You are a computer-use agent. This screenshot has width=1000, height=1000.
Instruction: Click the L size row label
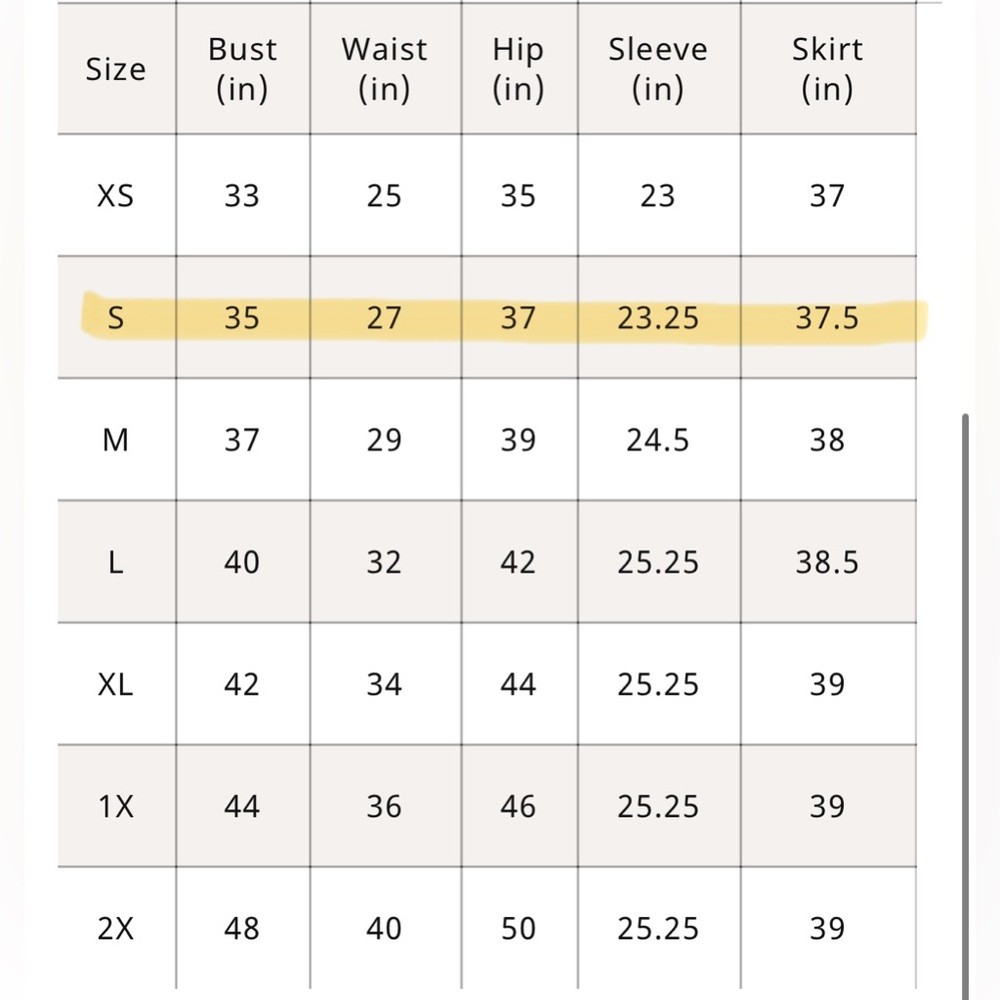pyautogui.click(x=115, y=562)
